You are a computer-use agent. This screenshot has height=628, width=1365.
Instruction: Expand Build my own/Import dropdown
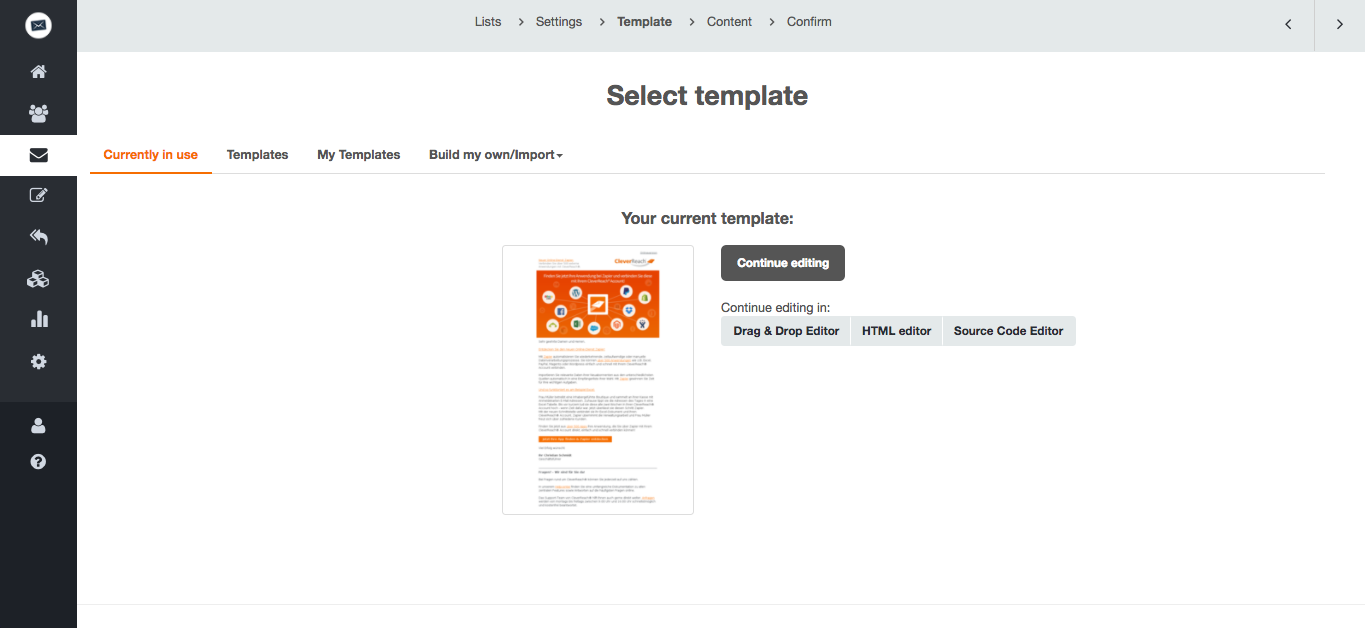click(x=496, y=155)
